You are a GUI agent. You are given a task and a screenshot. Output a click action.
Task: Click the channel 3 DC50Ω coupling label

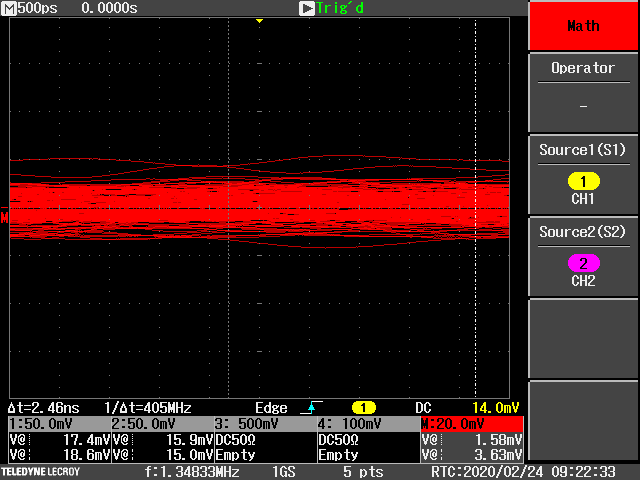point(236,440)
